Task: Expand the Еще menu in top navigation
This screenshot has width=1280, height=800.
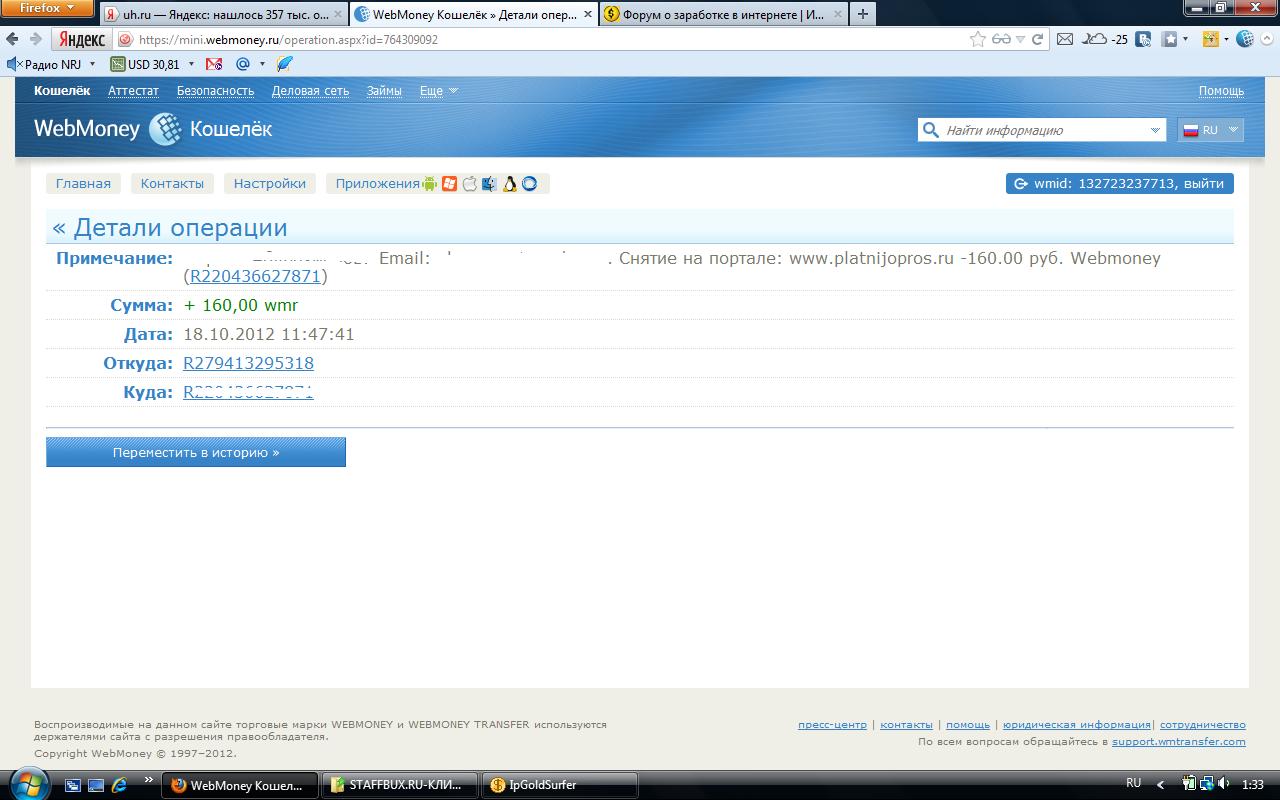Action: pyautogui.click(x=438, y=91)
